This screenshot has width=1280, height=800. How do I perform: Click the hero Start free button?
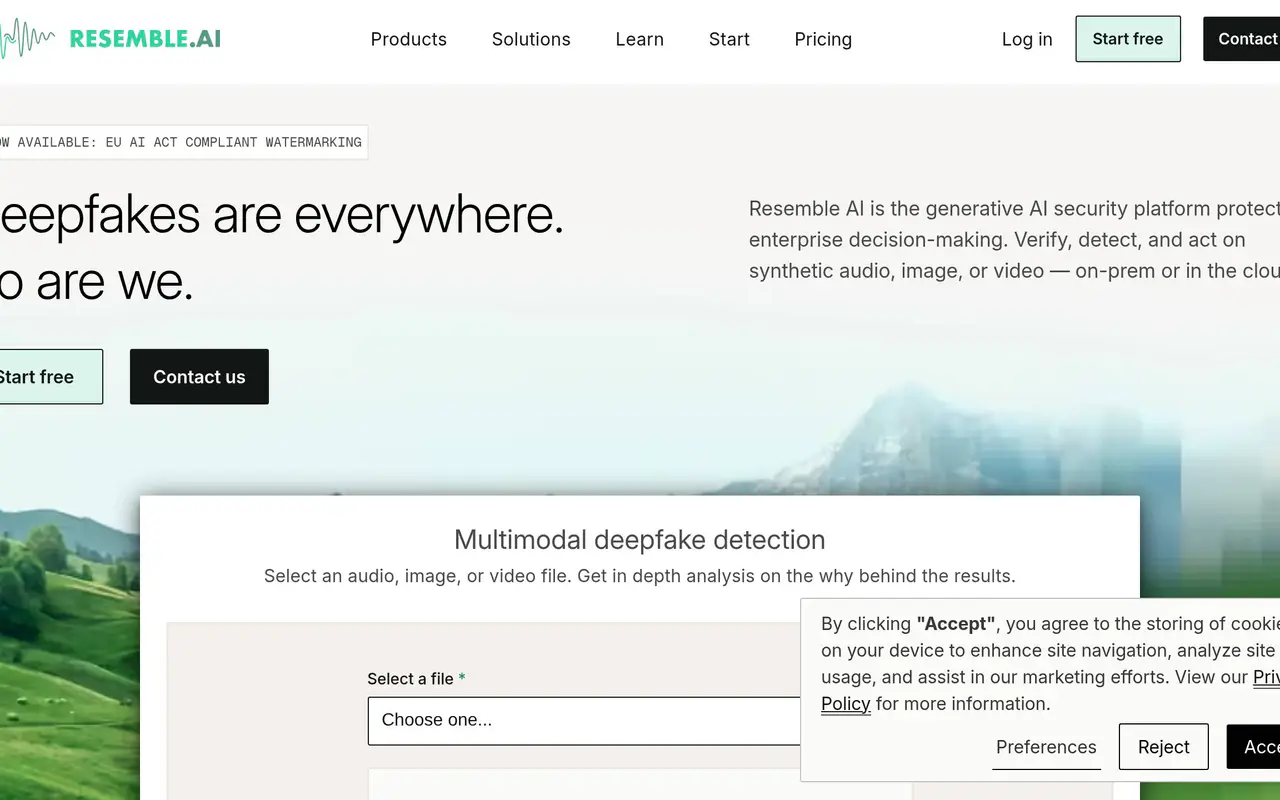click(50, 377)
